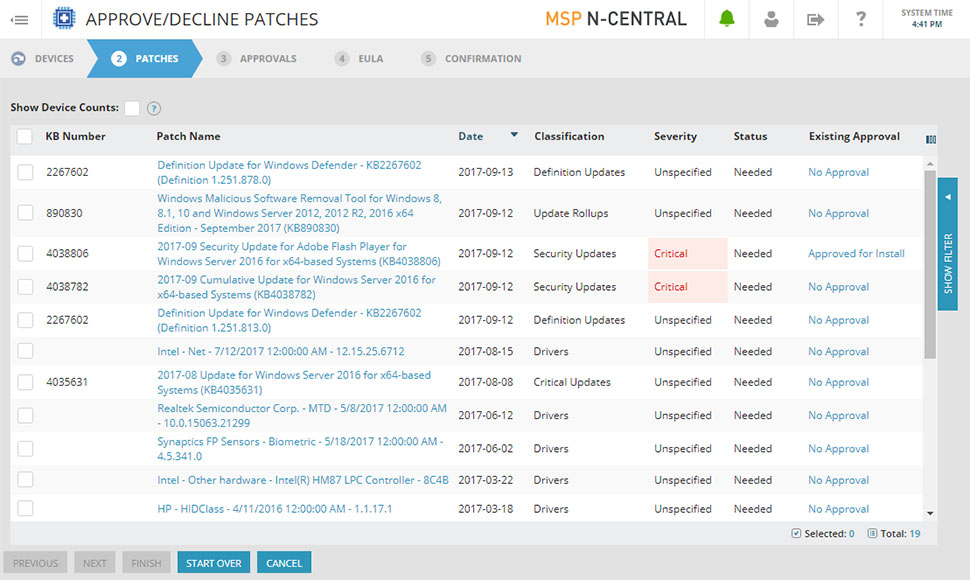Click No Approval for KB 890830
The height and width of the screenshot is (580, 970).
838,213
